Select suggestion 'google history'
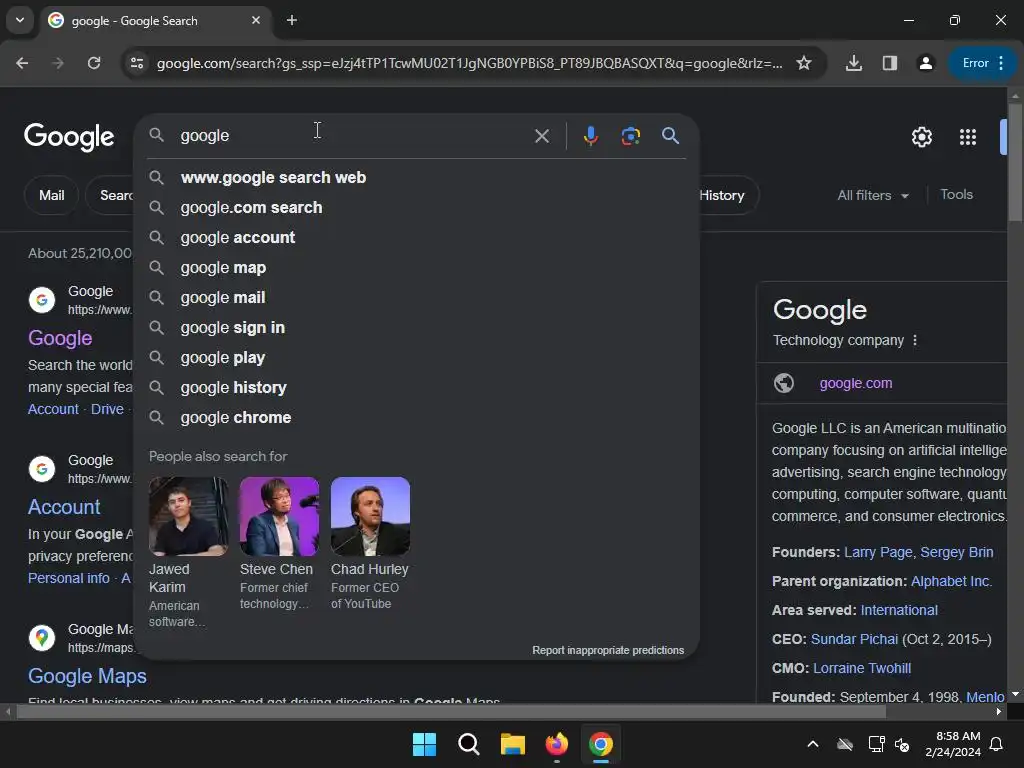 point(417,388)
